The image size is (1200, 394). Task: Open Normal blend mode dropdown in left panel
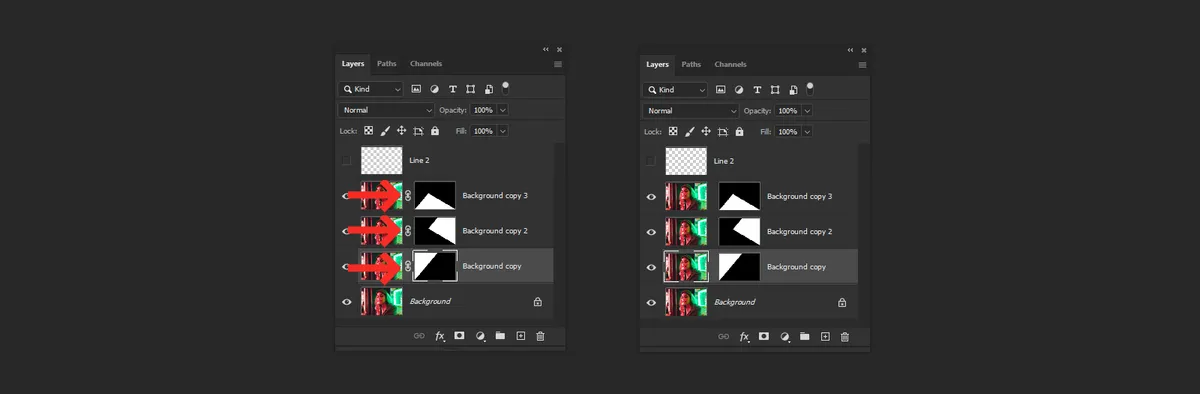click(x=386, y=110)
